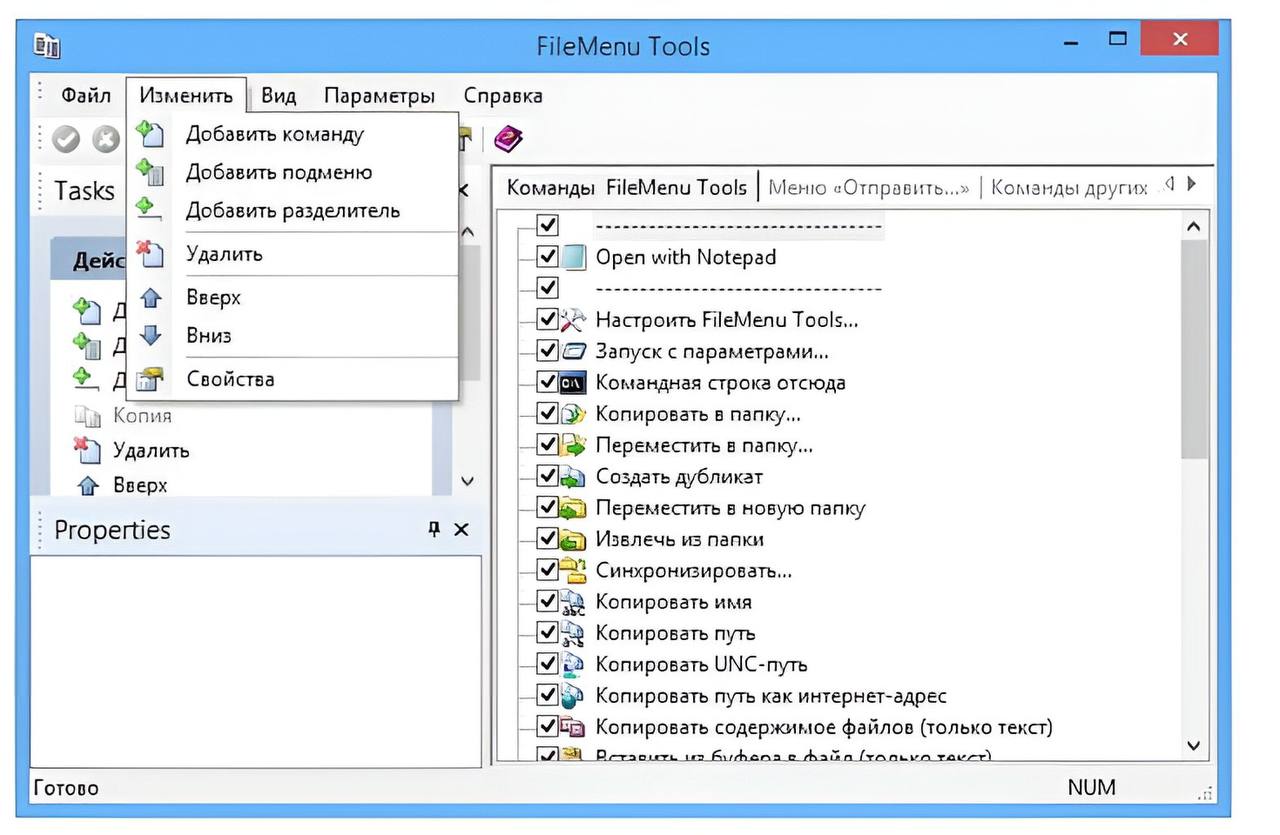
Task: Click the command list vertical scrollbar thumb
Action: (x=1193, y=350)
